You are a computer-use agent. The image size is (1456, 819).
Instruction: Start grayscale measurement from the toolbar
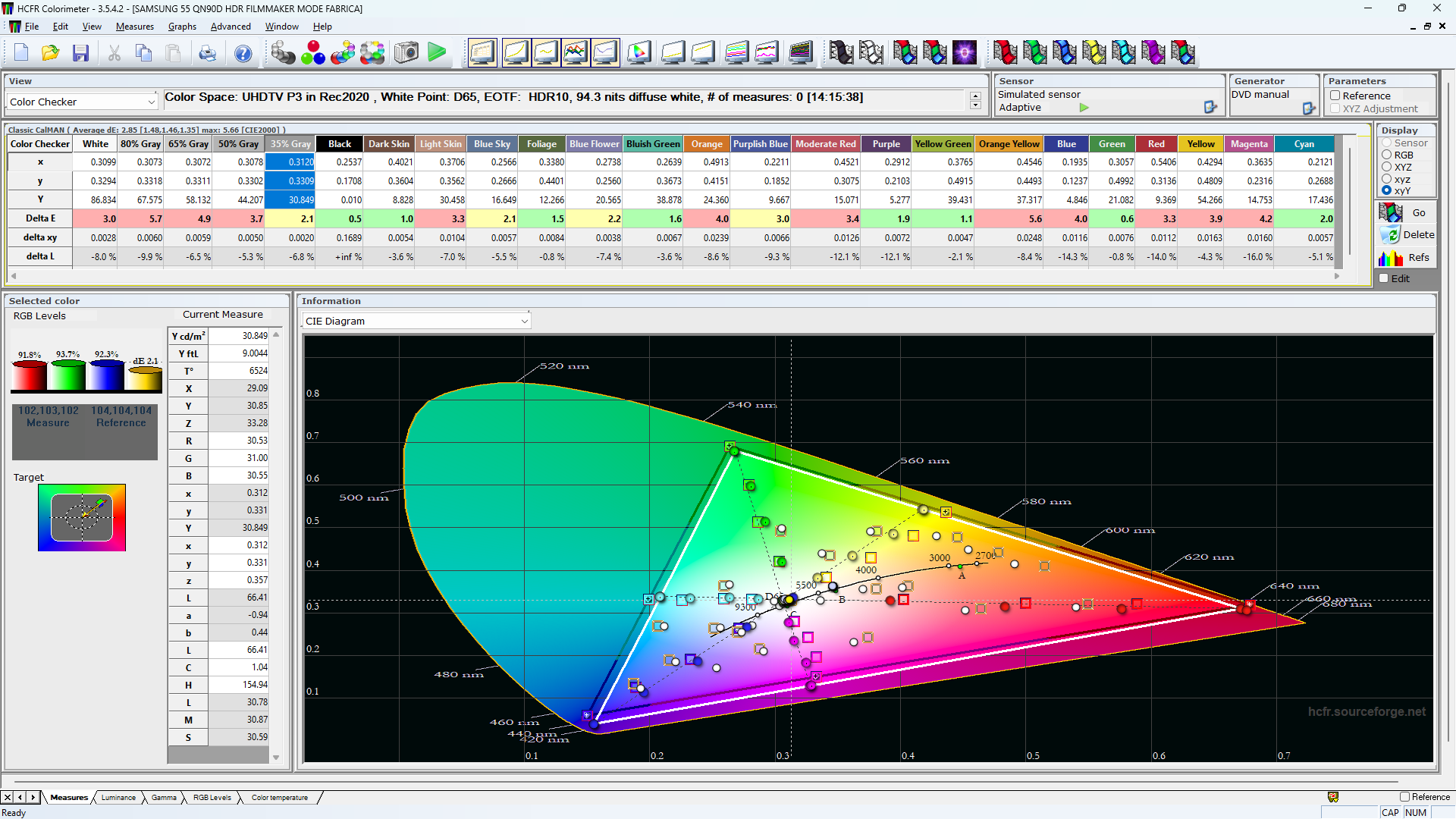284,52
